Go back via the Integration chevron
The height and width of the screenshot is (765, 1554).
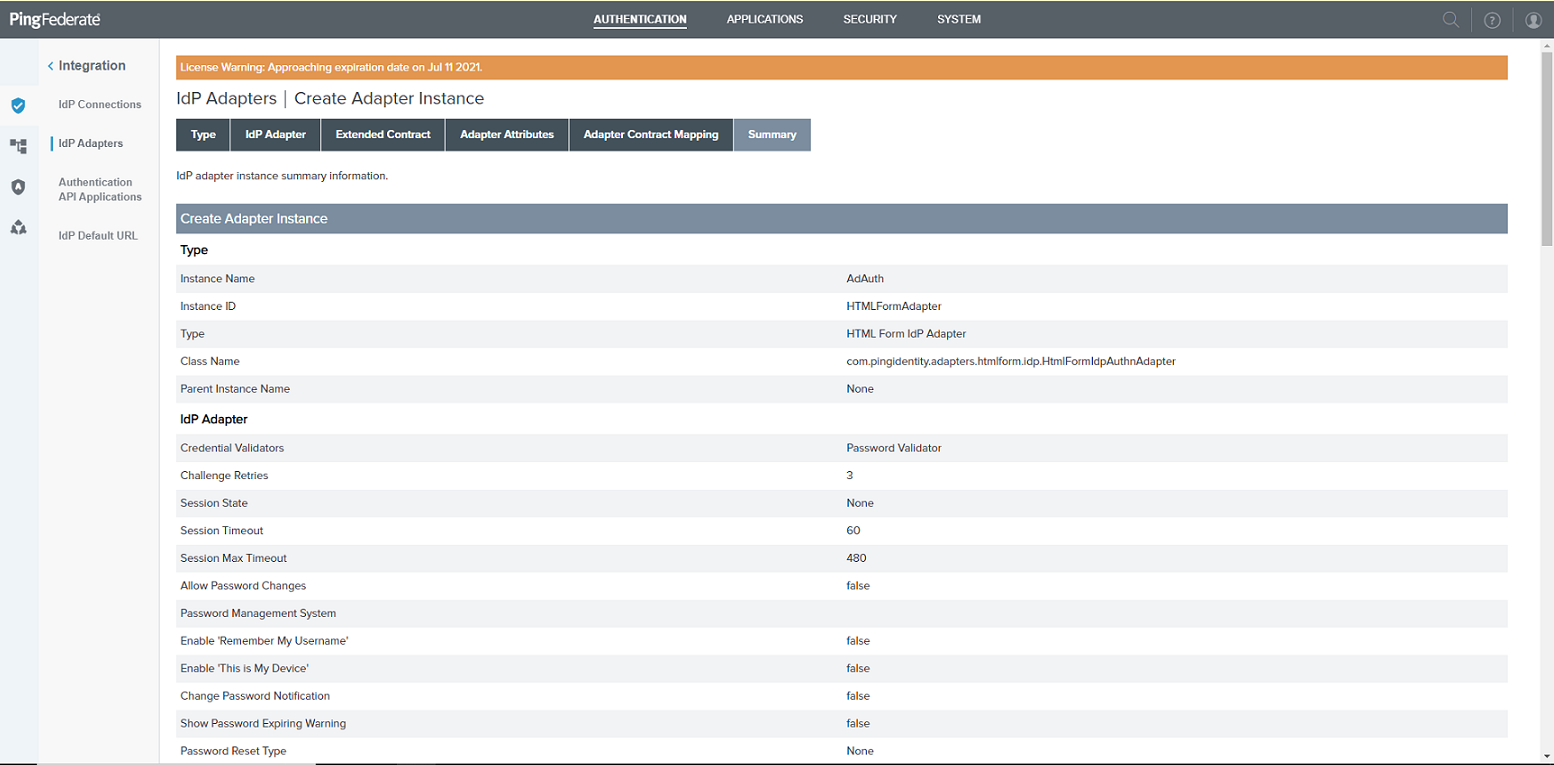coord(51,66)
